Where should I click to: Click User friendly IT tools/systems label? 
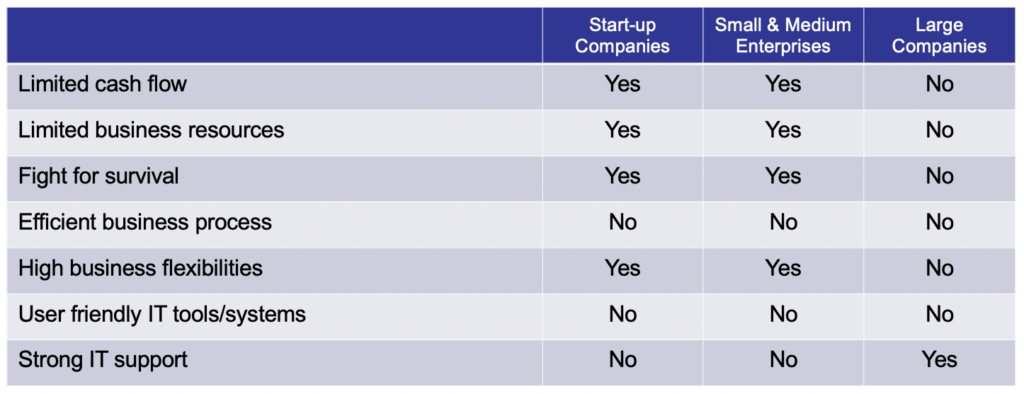tap(162, 314)
